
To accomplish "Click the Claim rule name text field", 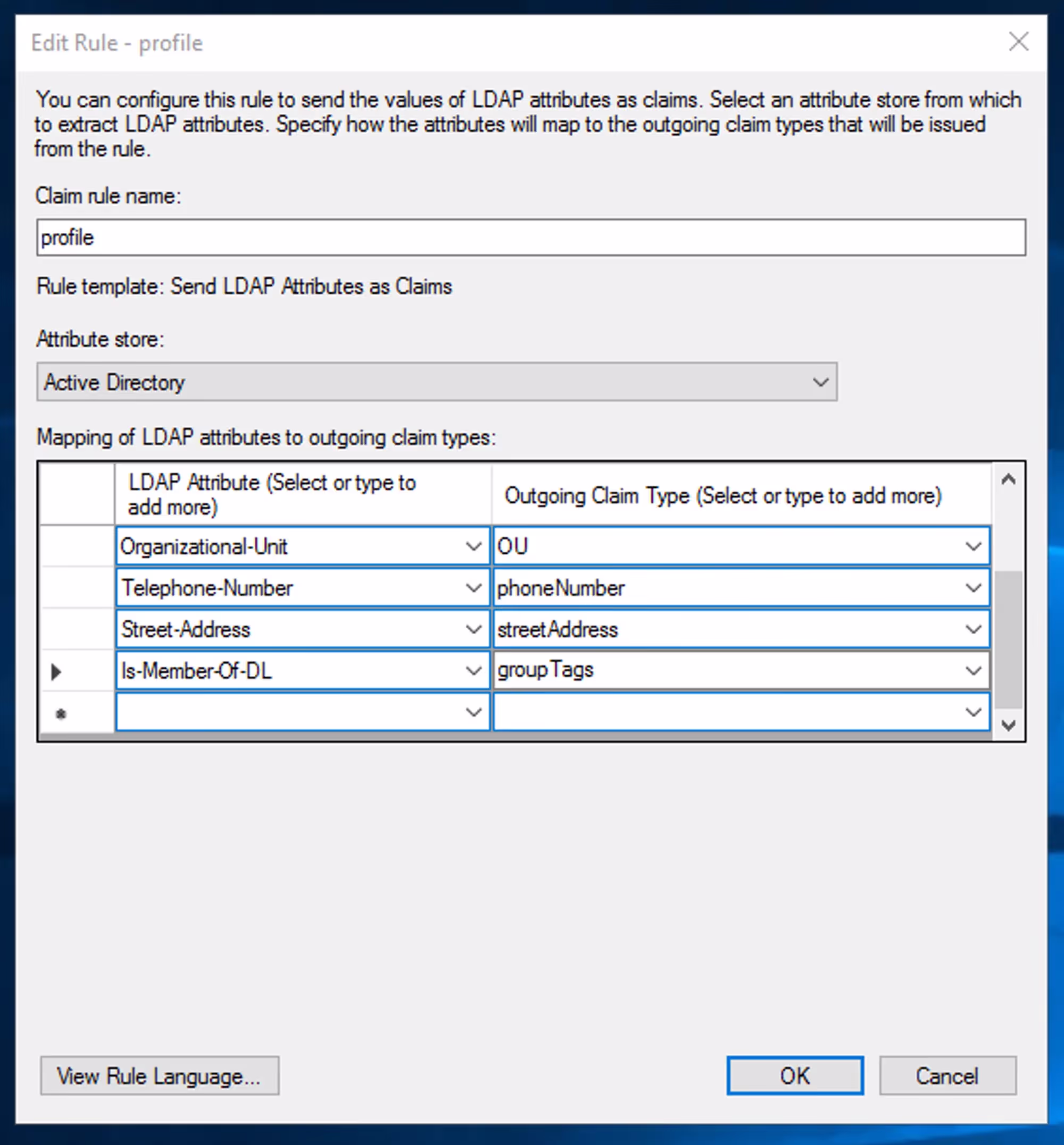I will (x=530, y=237).
